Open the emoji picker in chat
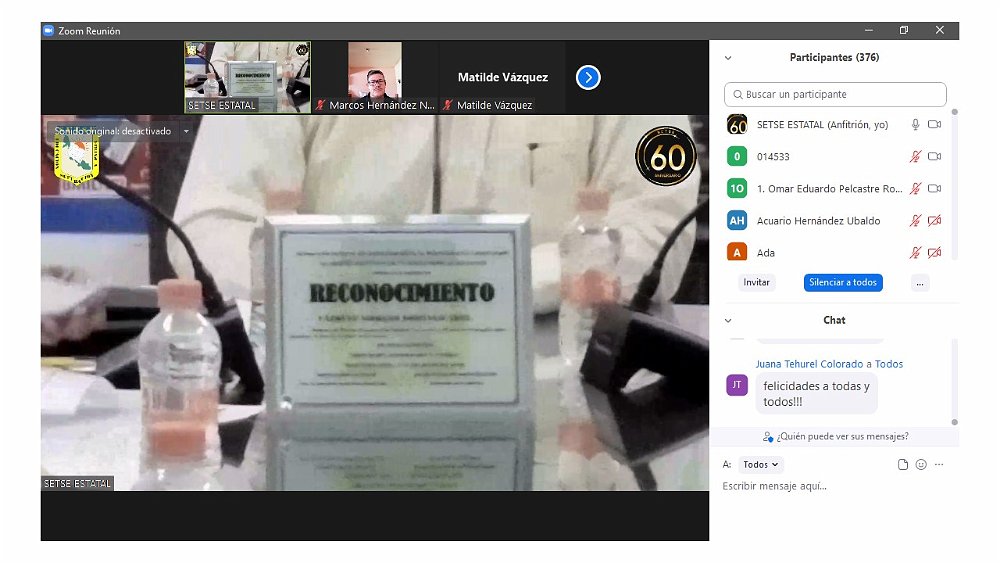The height and width of the screenshot is (563, 1000). click(x=921, y=465)
